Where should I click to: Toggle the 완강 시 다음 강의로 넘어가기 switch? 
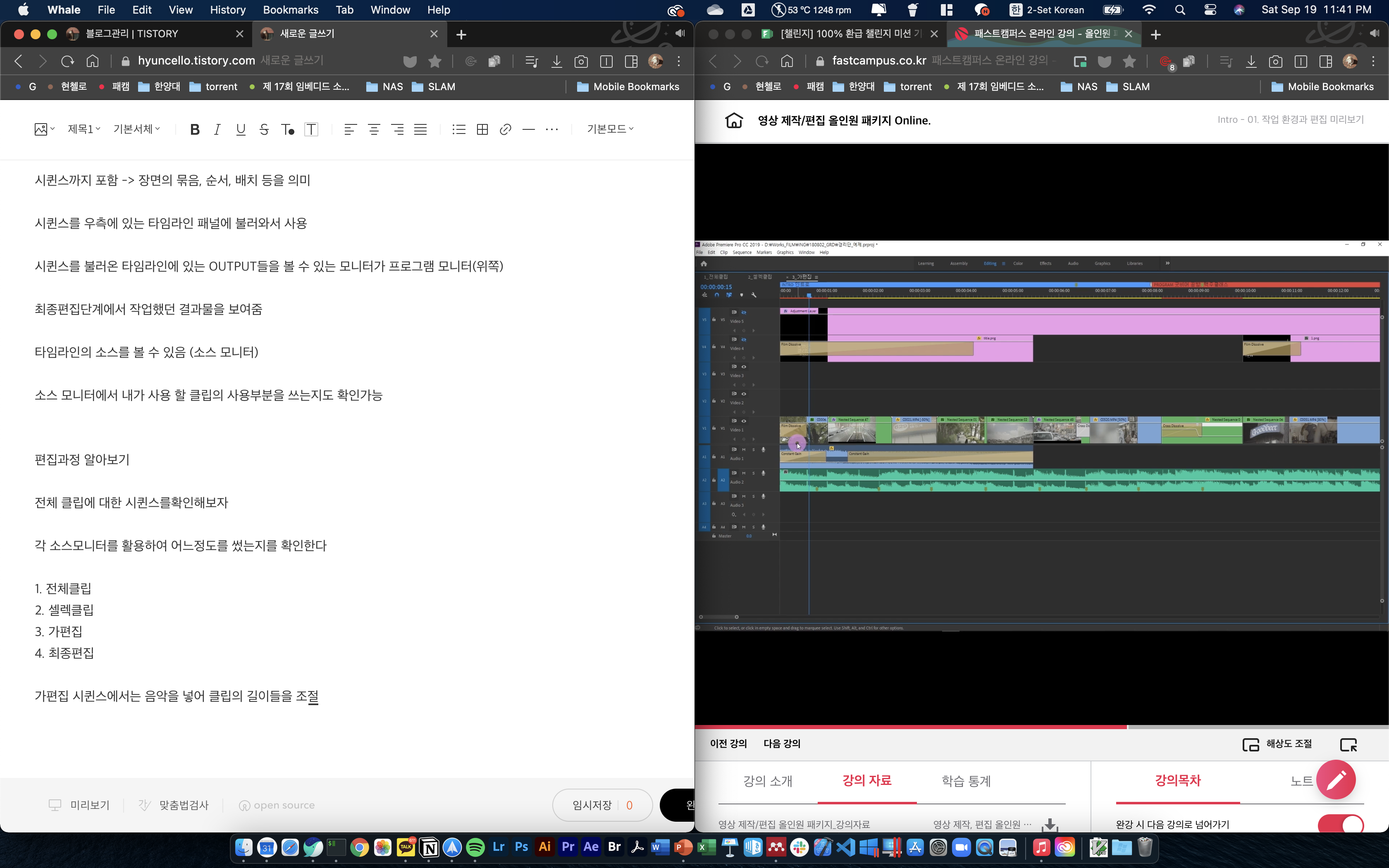click(1340, 825)
